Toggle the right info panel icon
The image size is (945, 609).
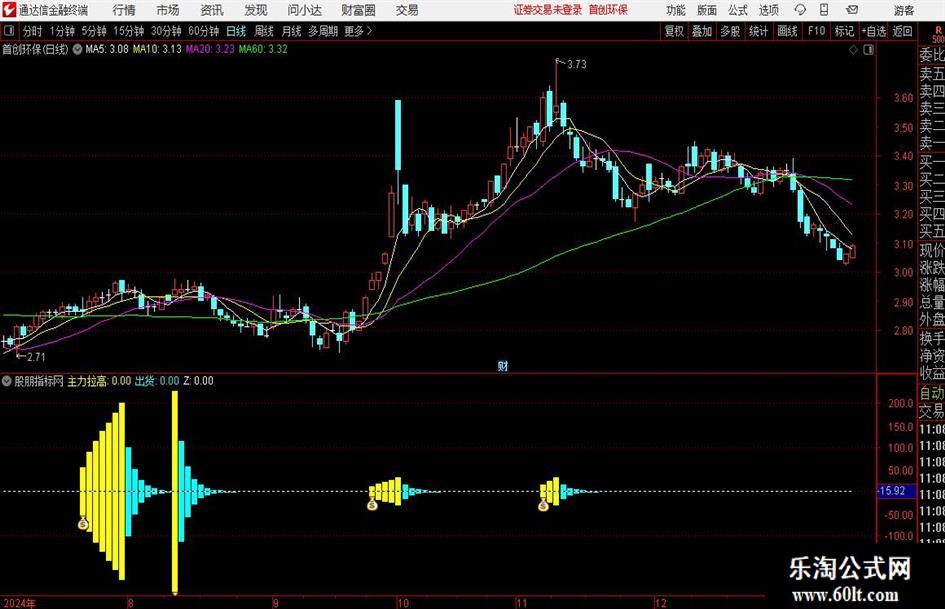(868, 50)
